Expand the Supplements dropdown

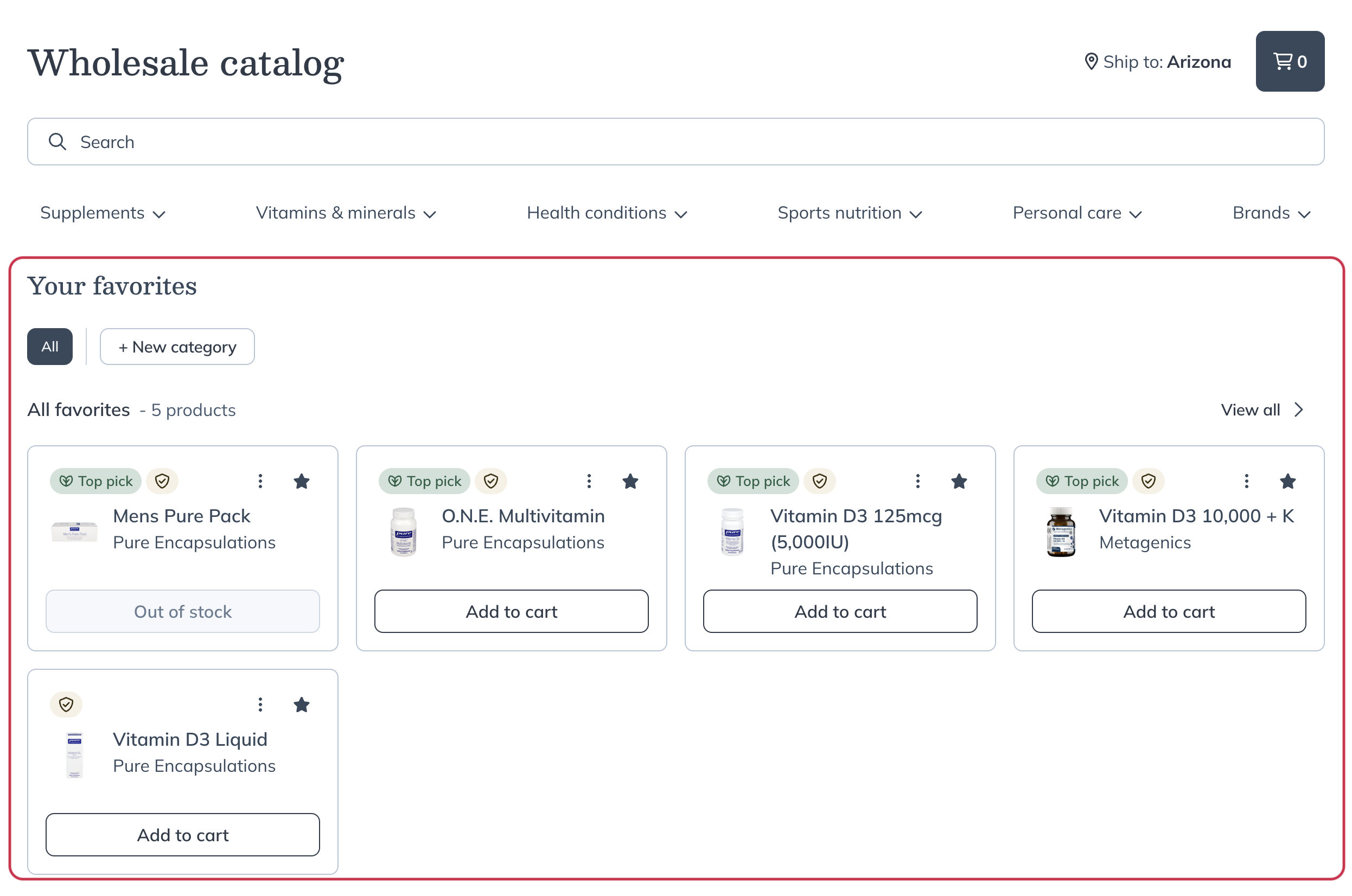103,213
